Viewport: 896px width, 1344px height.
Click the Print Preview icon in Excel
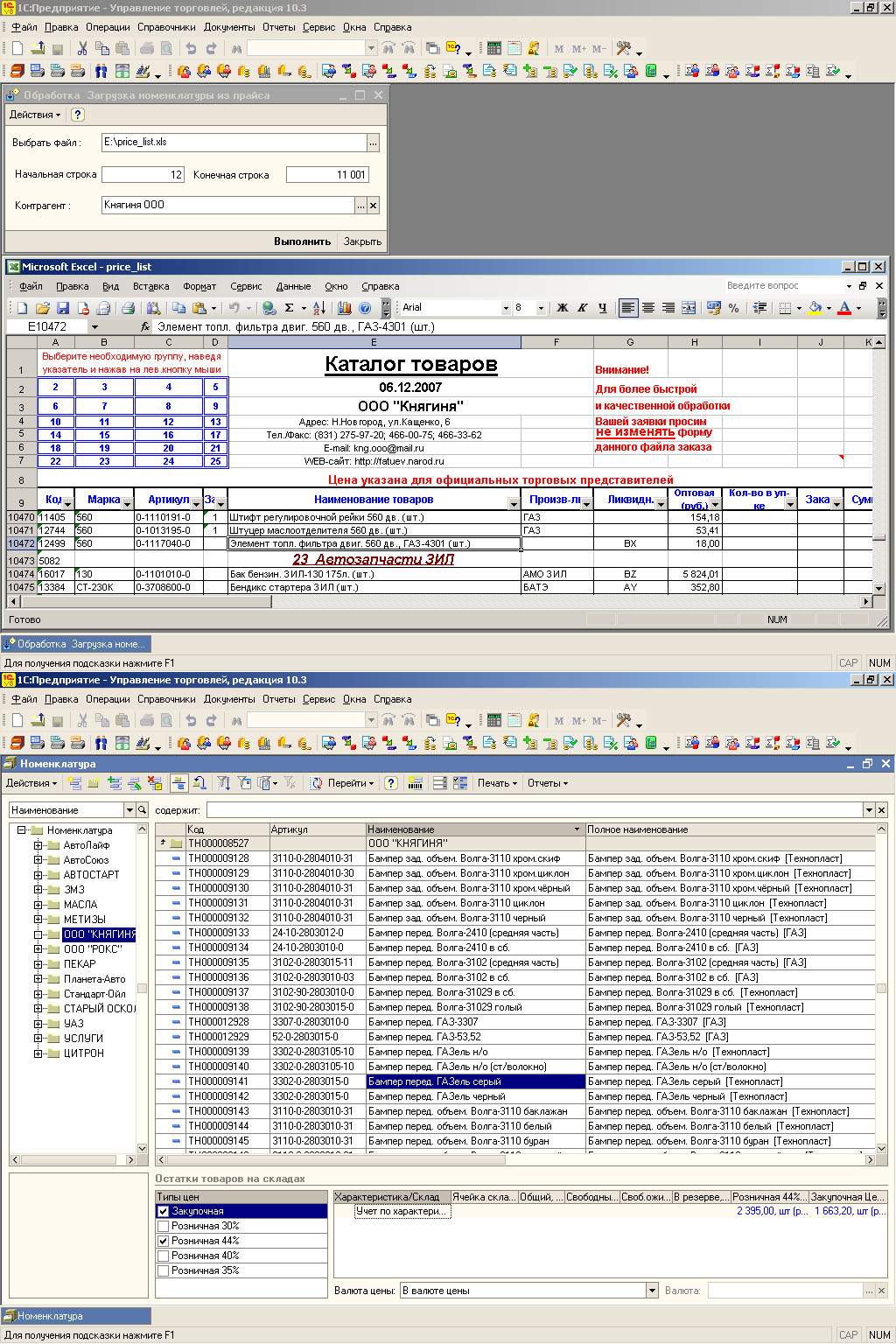click(153, 307)
